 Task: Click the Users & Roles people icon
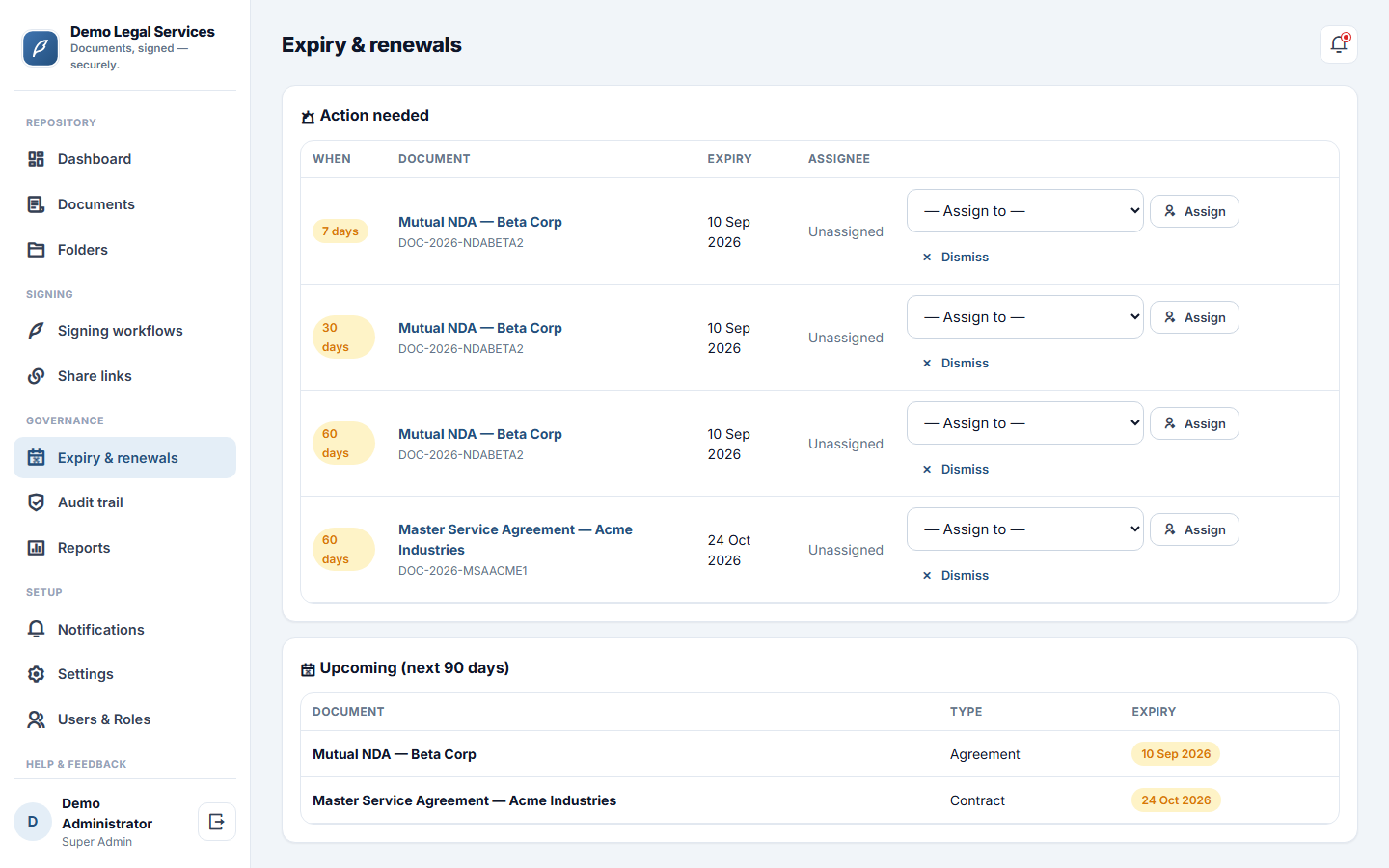pos(37,719)
